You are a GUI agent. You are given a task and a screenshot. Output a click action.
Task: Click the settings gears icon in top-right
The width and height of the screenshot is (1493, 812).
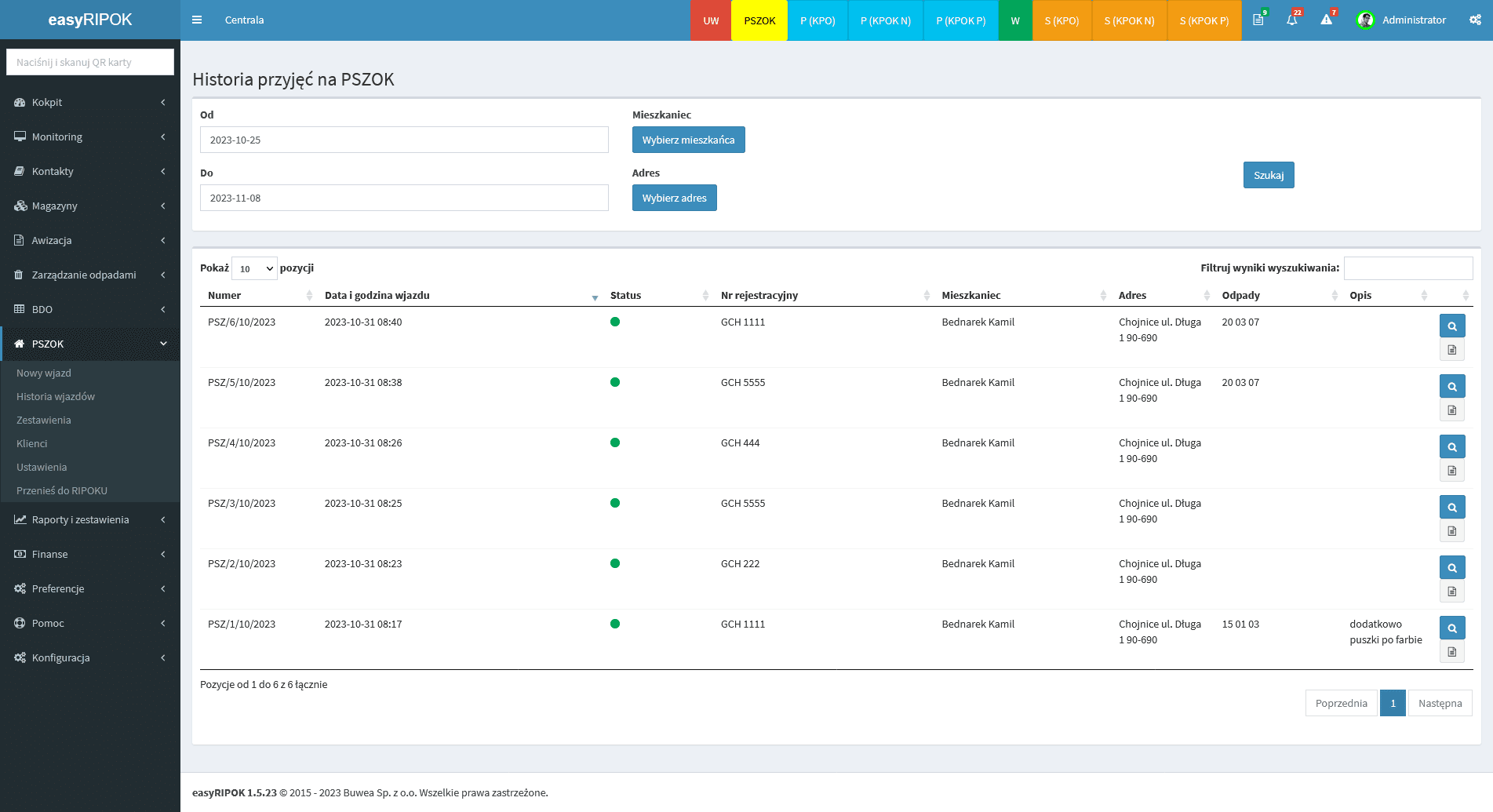pyautogui.click(x=1475, y=20)
